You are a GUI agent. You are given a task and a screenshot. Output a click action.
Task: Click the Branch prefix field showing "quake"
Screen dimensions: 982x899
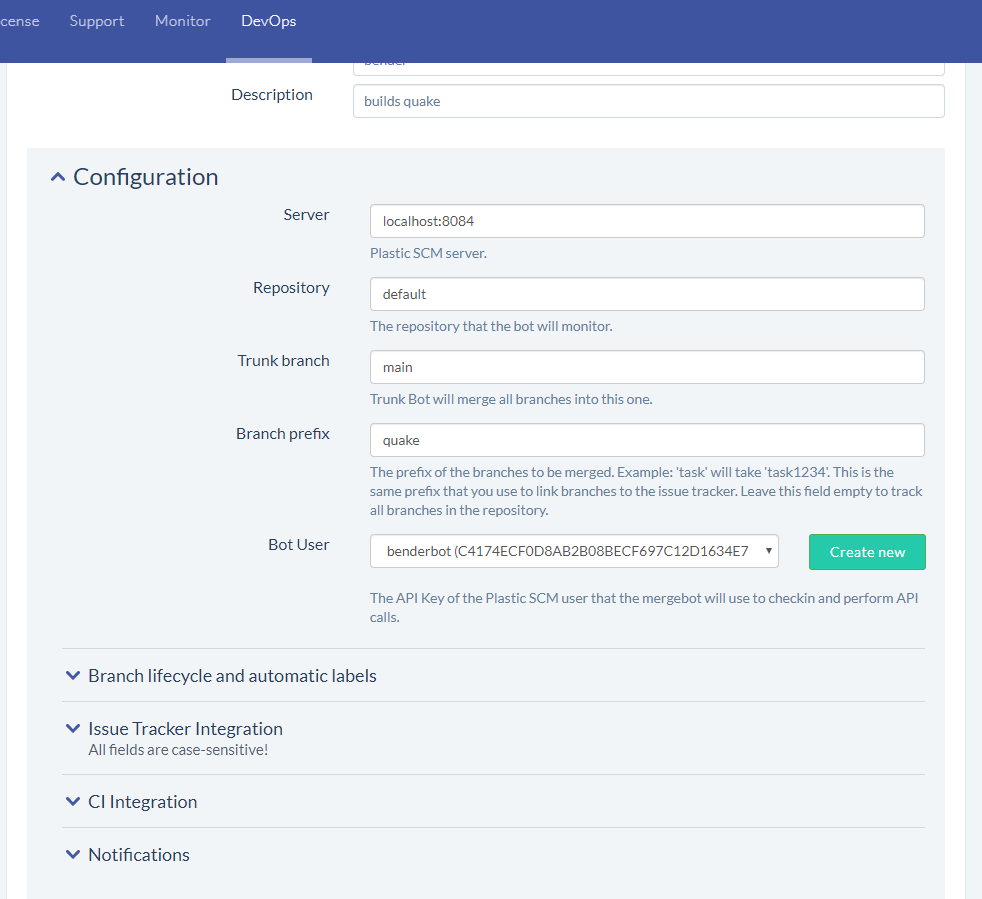[x=647, y=440]
